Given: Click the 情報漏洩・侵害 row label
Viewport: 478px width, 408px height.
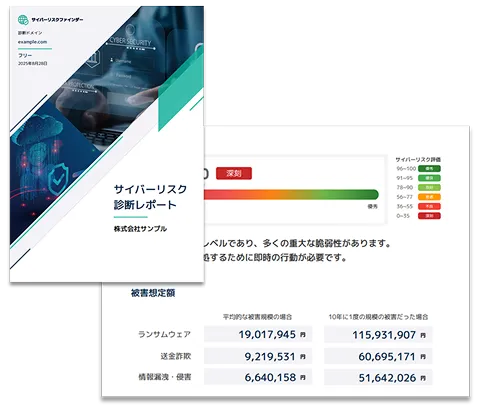Looking at the screenshot, I should point(165,377).
